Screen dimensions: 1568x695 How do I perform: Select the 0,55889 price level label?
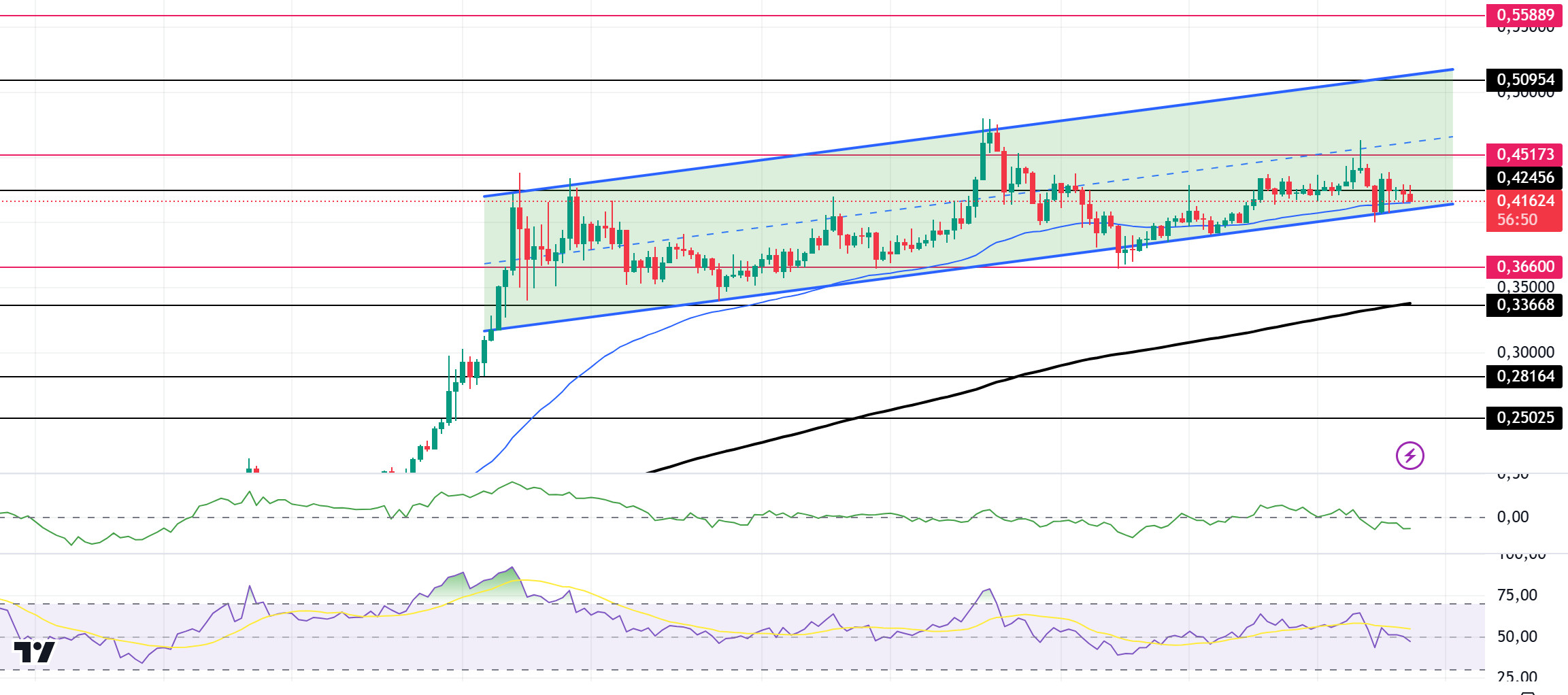click(x=1524, y=15)
